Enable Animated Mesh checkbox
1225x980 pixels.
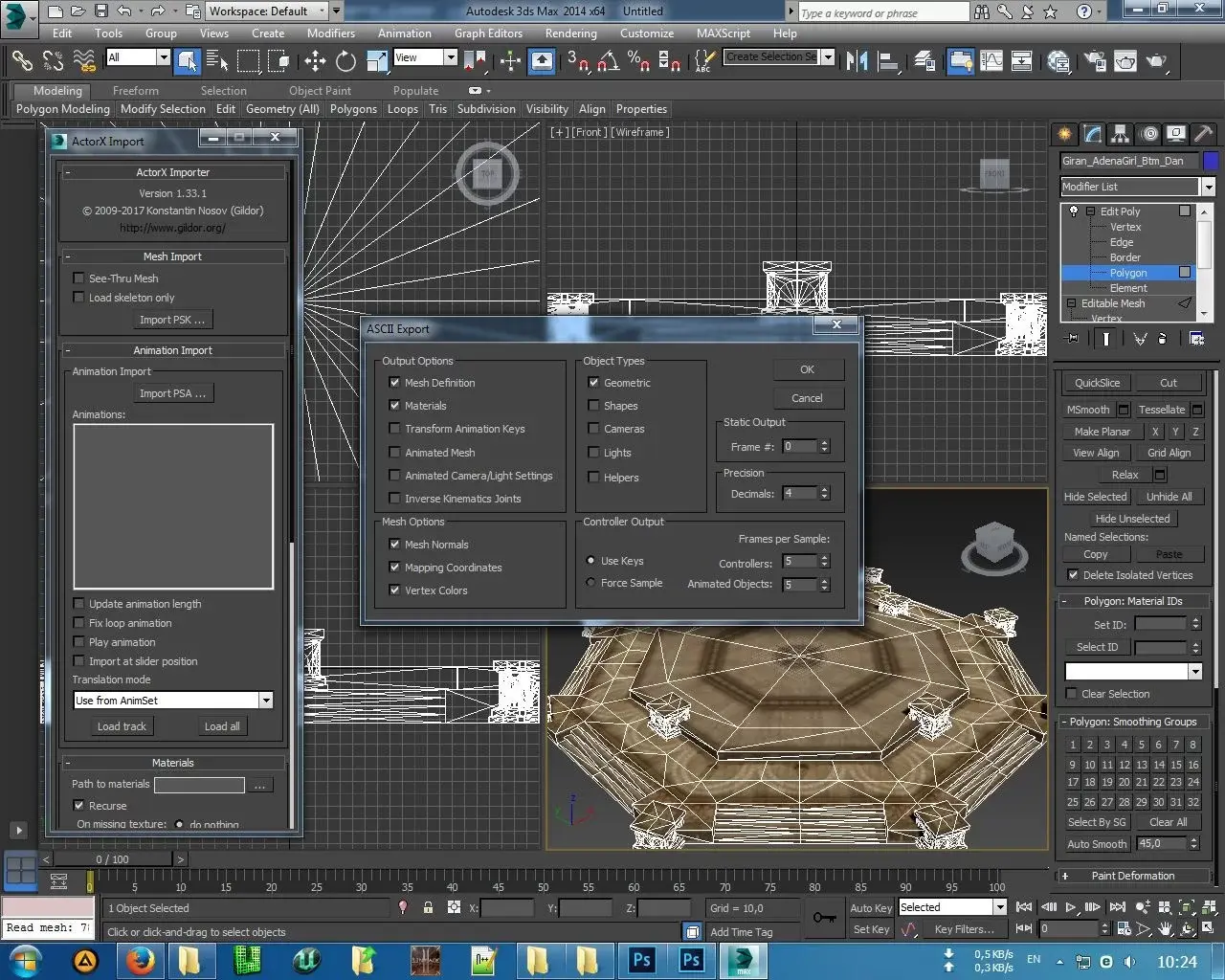coord(394,453)
